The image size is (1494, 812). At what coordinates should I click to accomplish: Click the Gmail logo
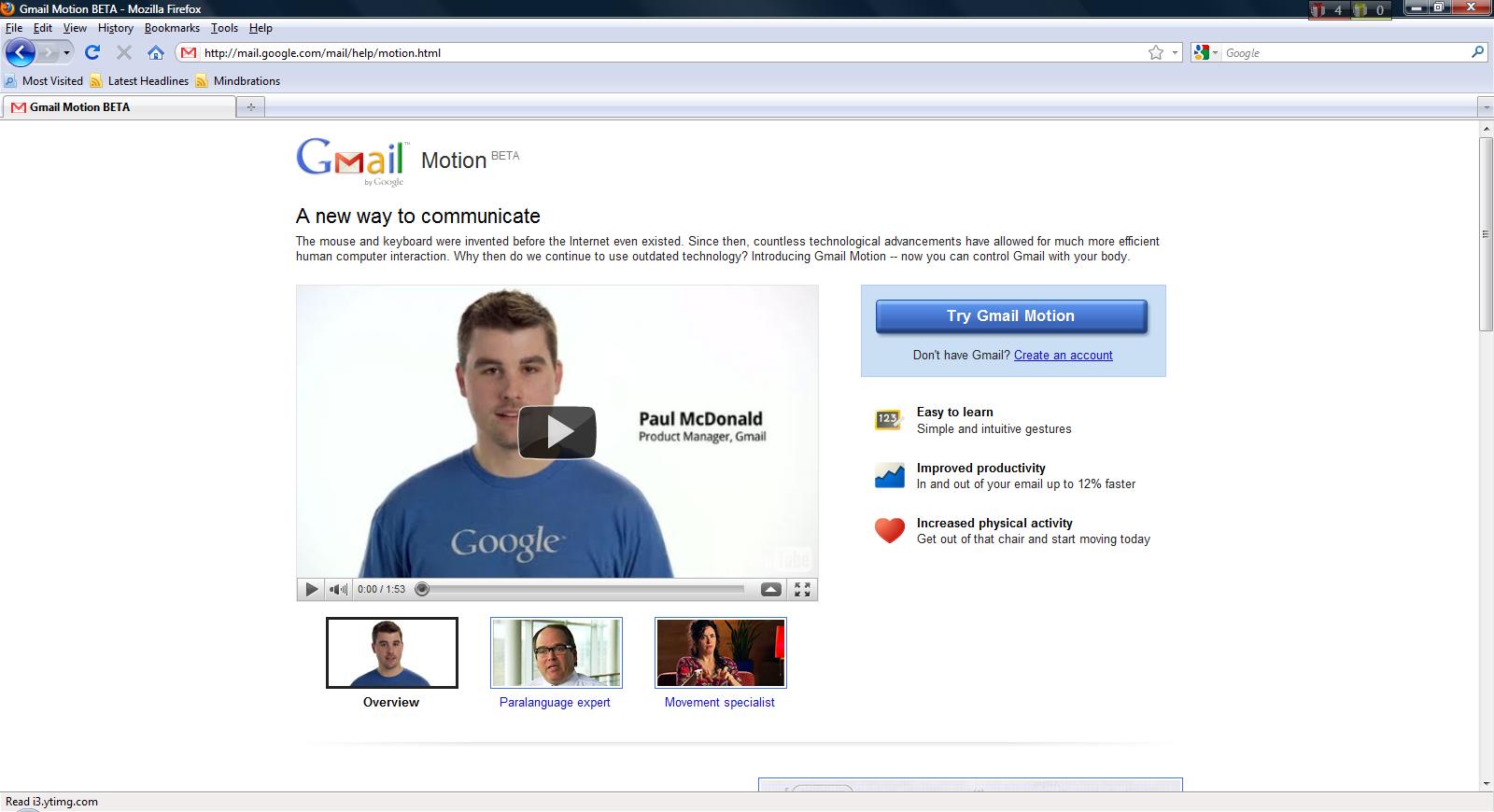[x=353, y=162]
